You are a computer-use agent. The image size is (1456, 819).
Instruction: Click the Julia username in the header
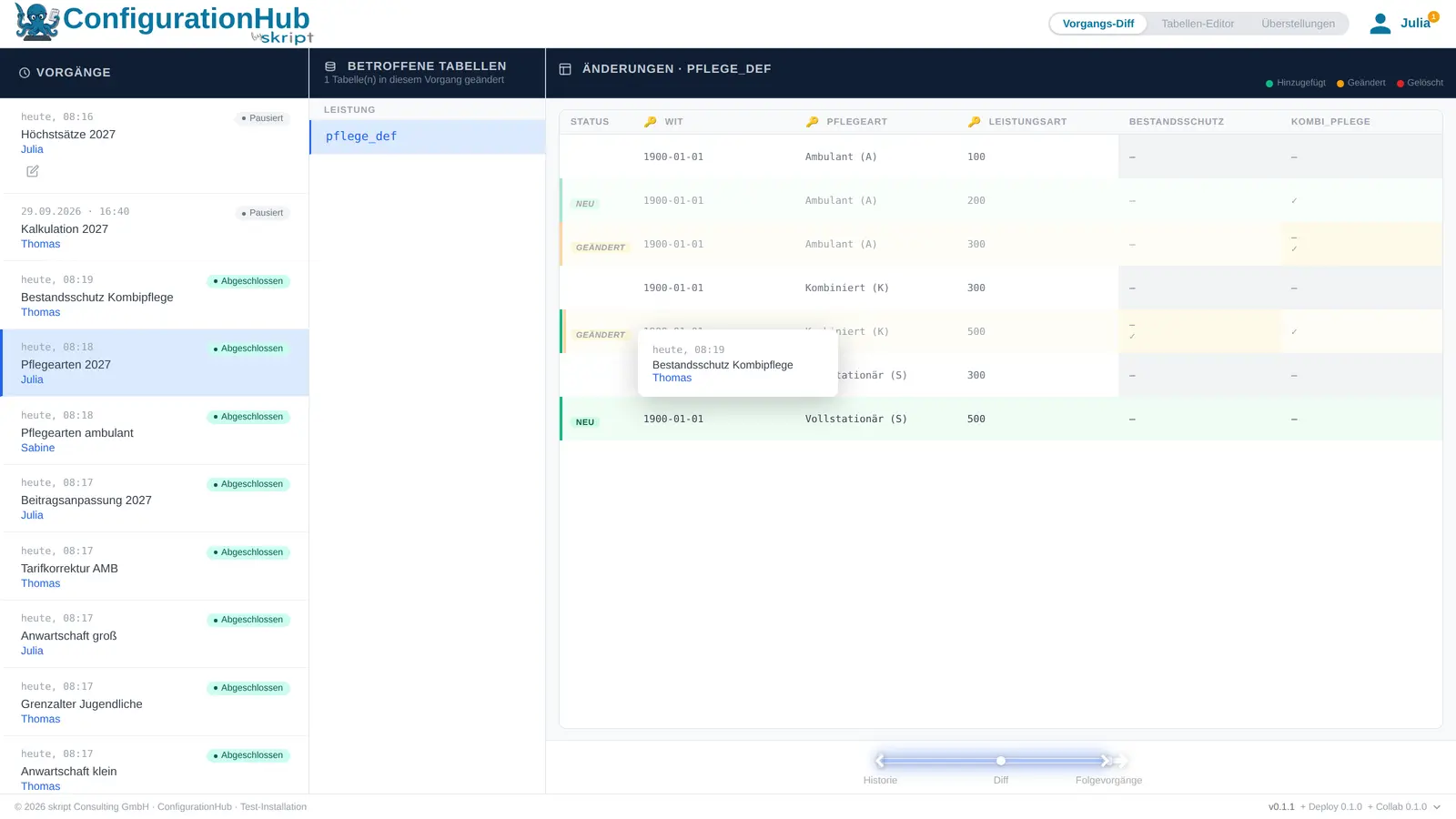coord(1415,24)
